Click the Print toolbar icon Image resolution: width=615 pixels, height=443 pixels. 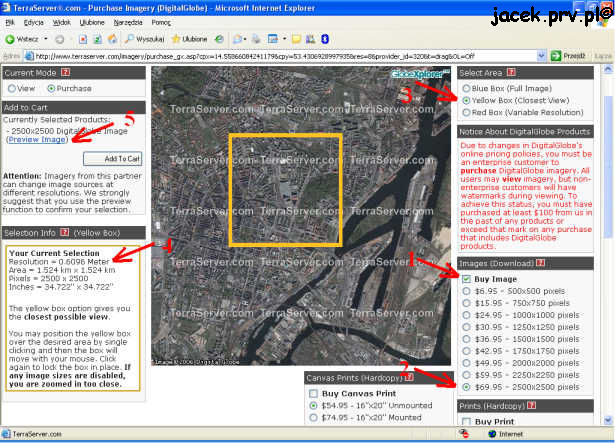coord(256,39)
